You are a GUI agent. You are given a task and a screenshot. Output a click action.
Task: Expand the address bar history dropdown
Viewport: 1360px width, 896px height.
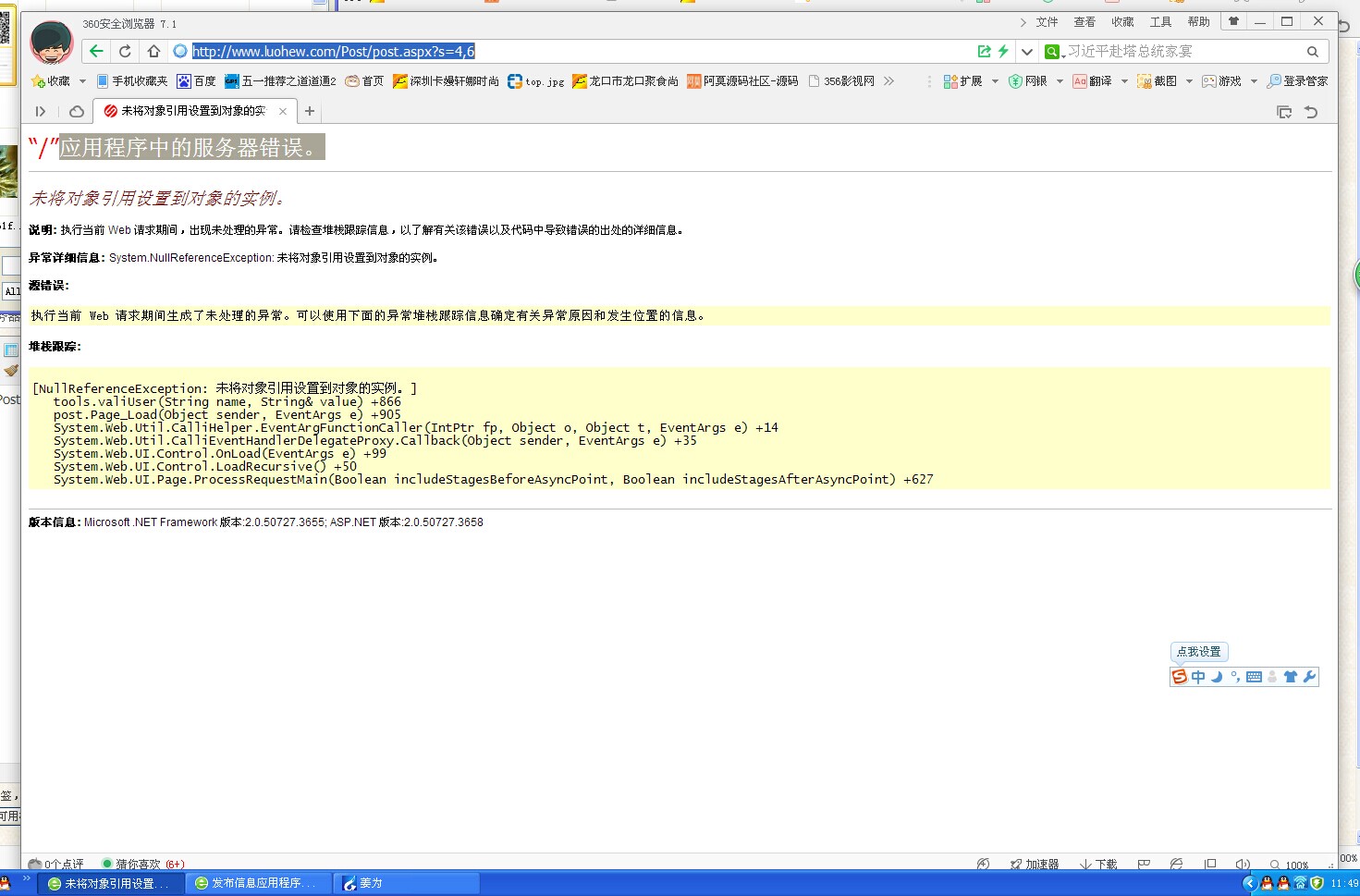1027,52
